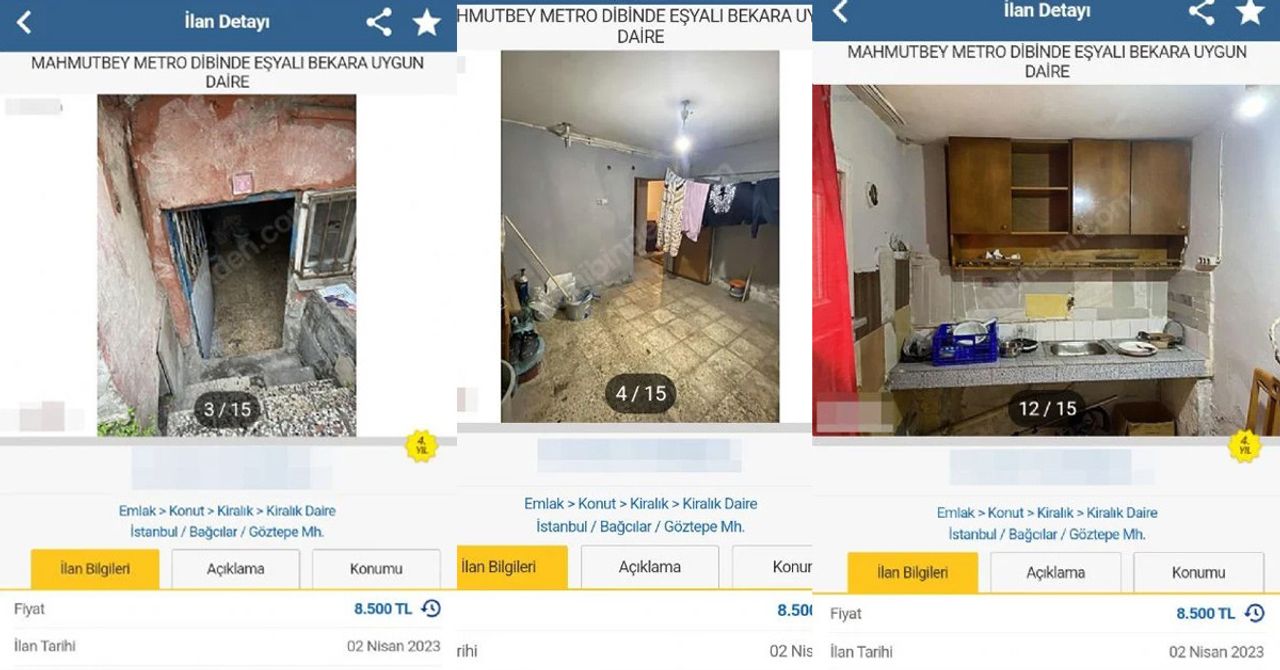Select İlan Bilgileri tab in middle panel
Screen dimensions: 1280x670
pyautogui.click(x=512, y=567)
